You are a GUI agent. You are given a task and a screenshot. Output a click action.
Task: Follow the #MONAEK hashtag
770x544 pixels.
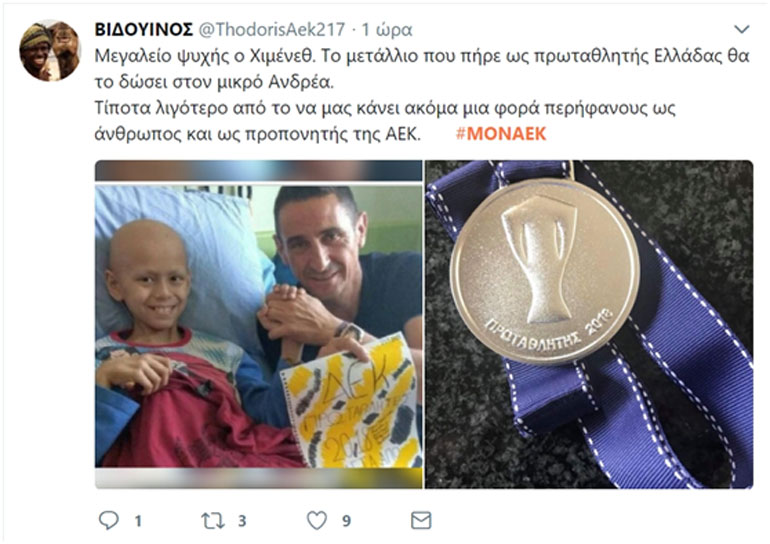tap(501, 134)
